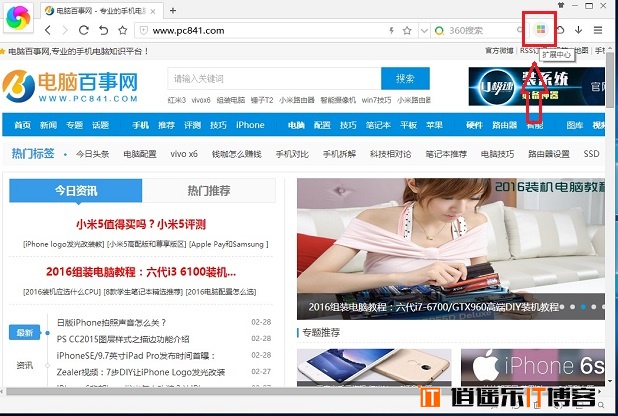Viewport: 618px width, 416px height.
Task: Open the win7技巧 keyword link
Action: pyautogui.click(x=376, y=100)
